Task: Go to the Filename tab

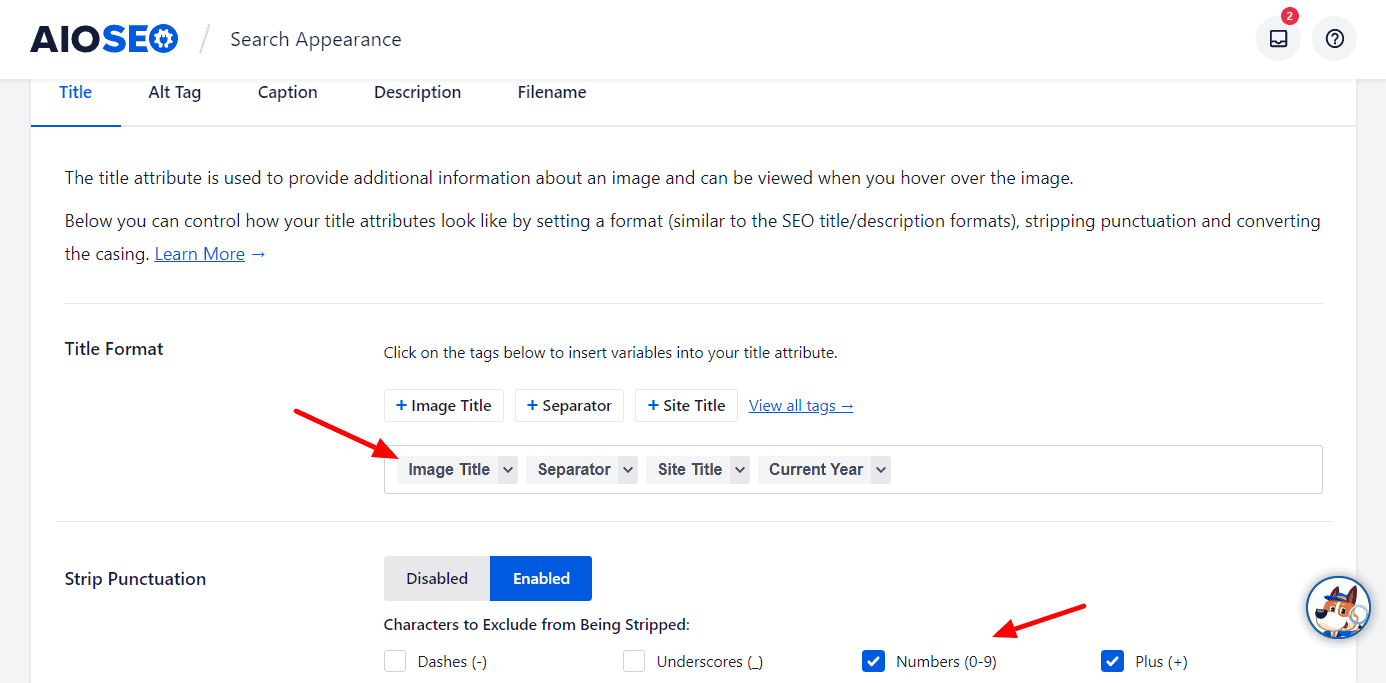Action: point(551,92)
